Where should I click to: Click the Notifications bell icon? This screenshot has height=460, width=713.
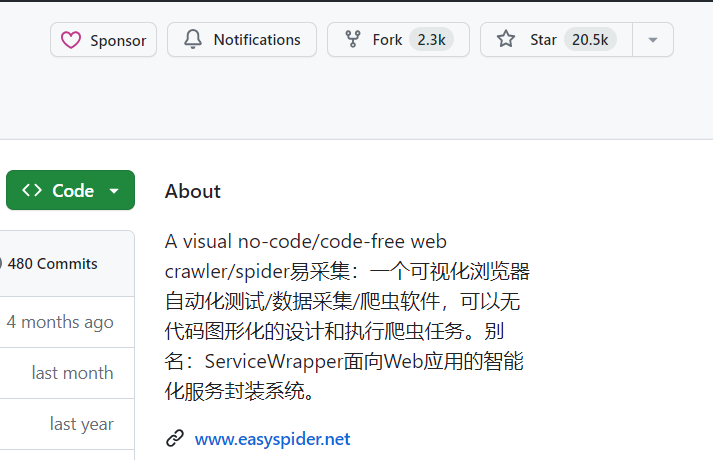[193, 39]
